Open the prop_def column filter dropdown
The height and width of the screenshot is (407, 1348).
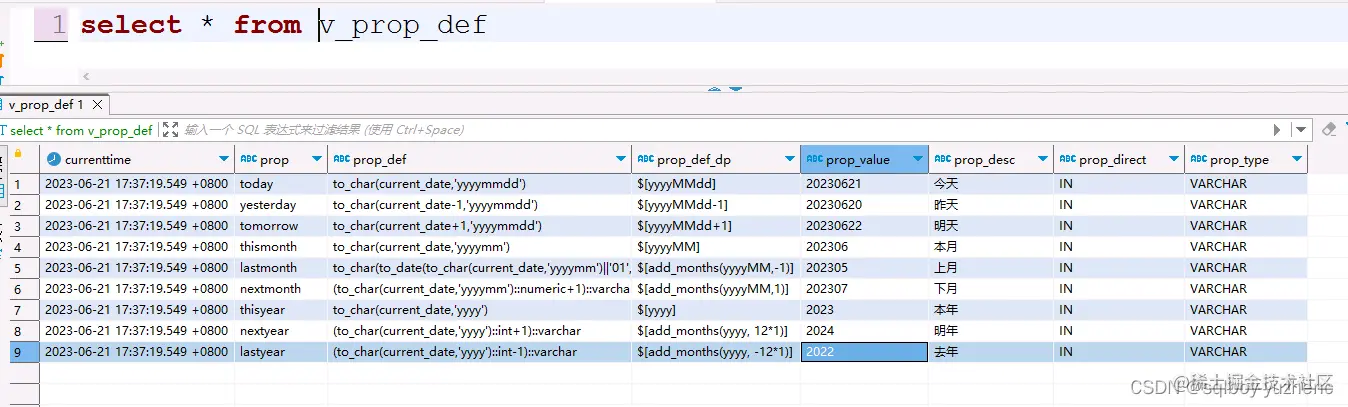[621, 159]
